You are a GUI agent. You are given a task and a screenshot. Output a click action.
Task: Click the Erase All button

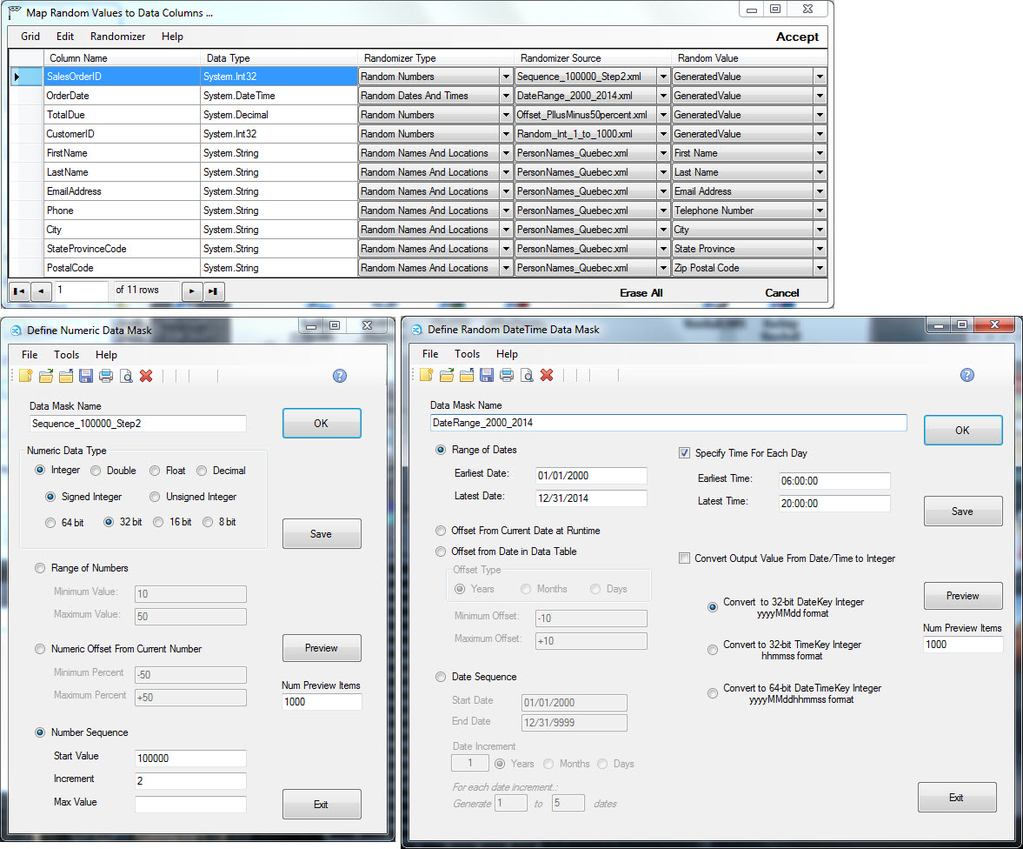[641, 293]
